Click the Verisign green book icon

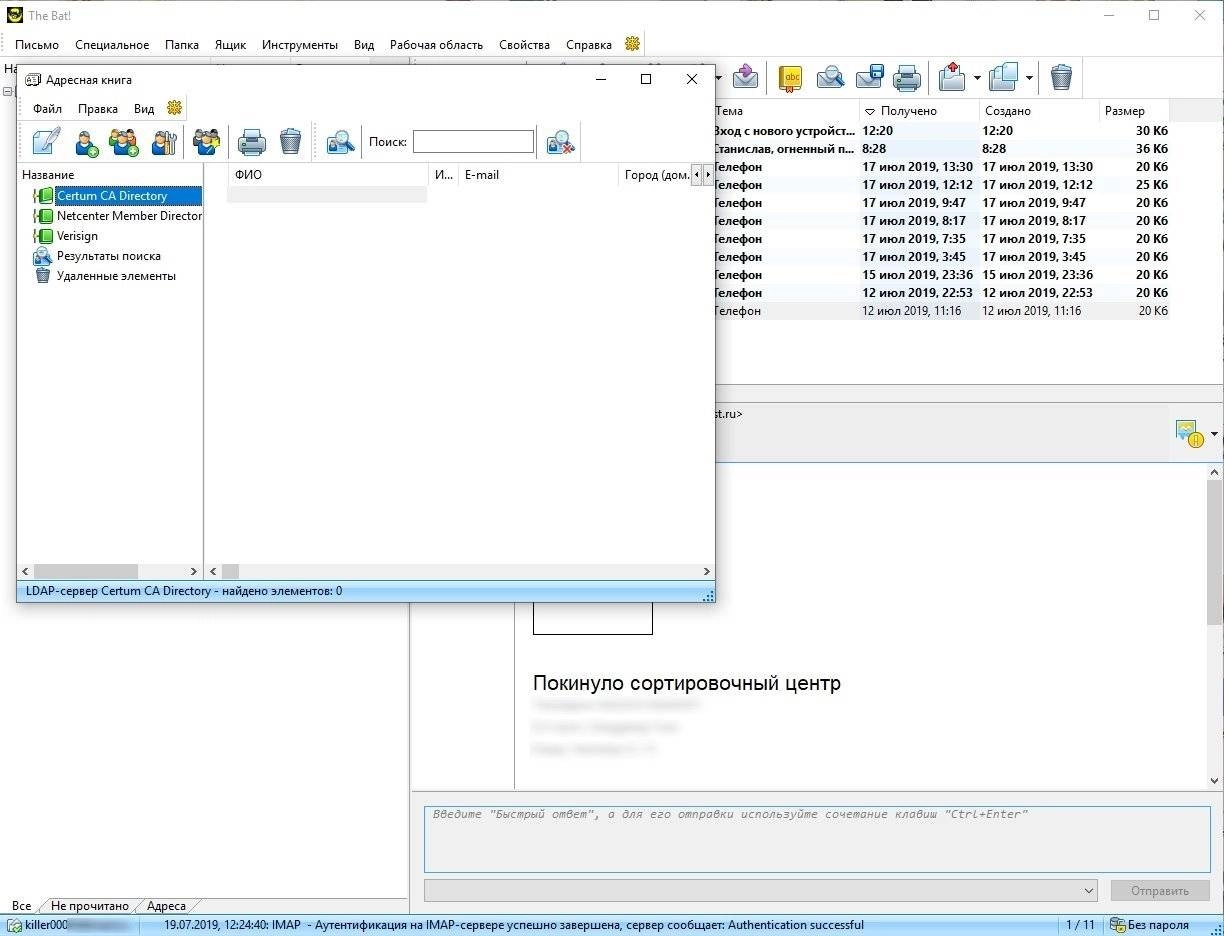coord(43,236)
